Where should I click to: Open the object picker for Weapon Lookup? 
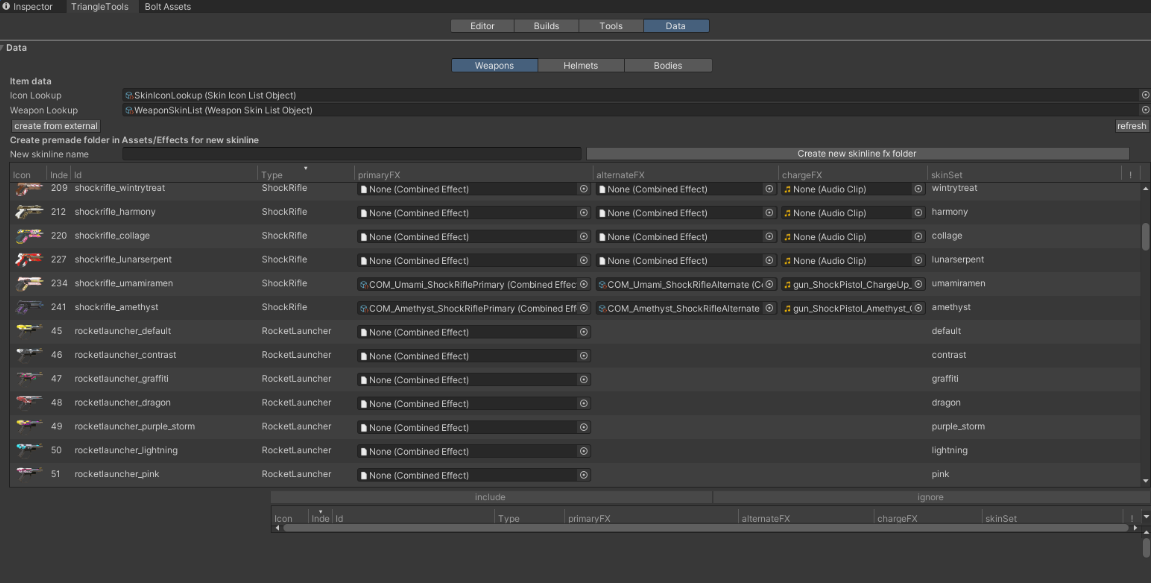1144,110
